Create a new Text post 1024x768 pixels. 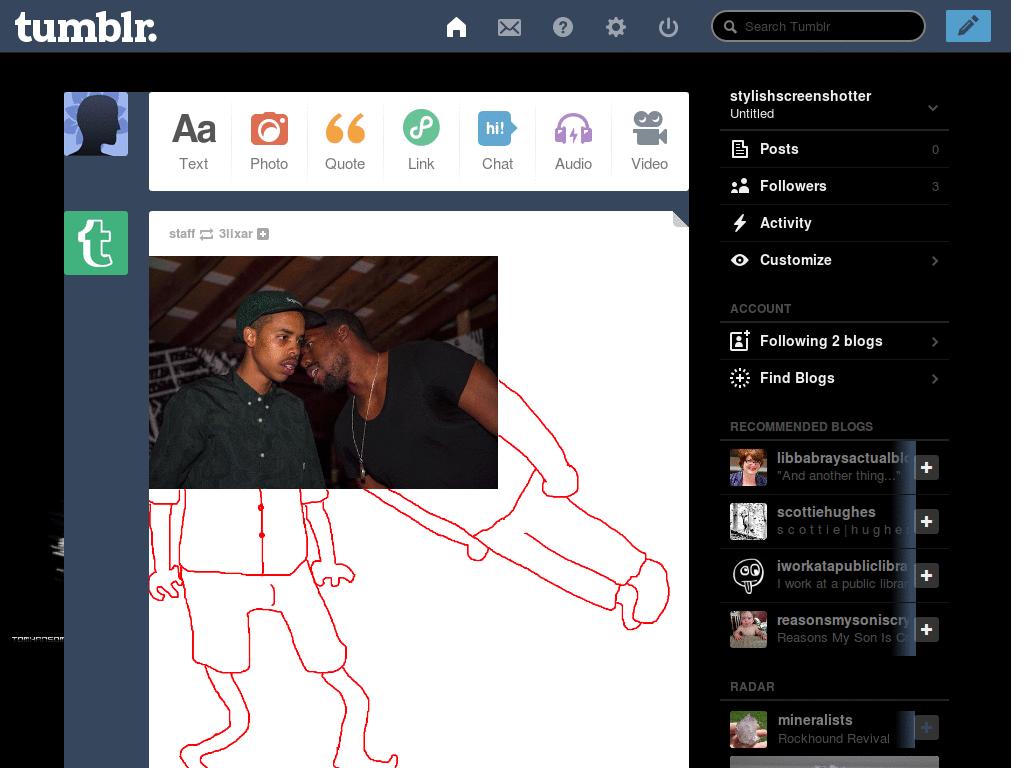pyautogui.click(x=194, y=142)
